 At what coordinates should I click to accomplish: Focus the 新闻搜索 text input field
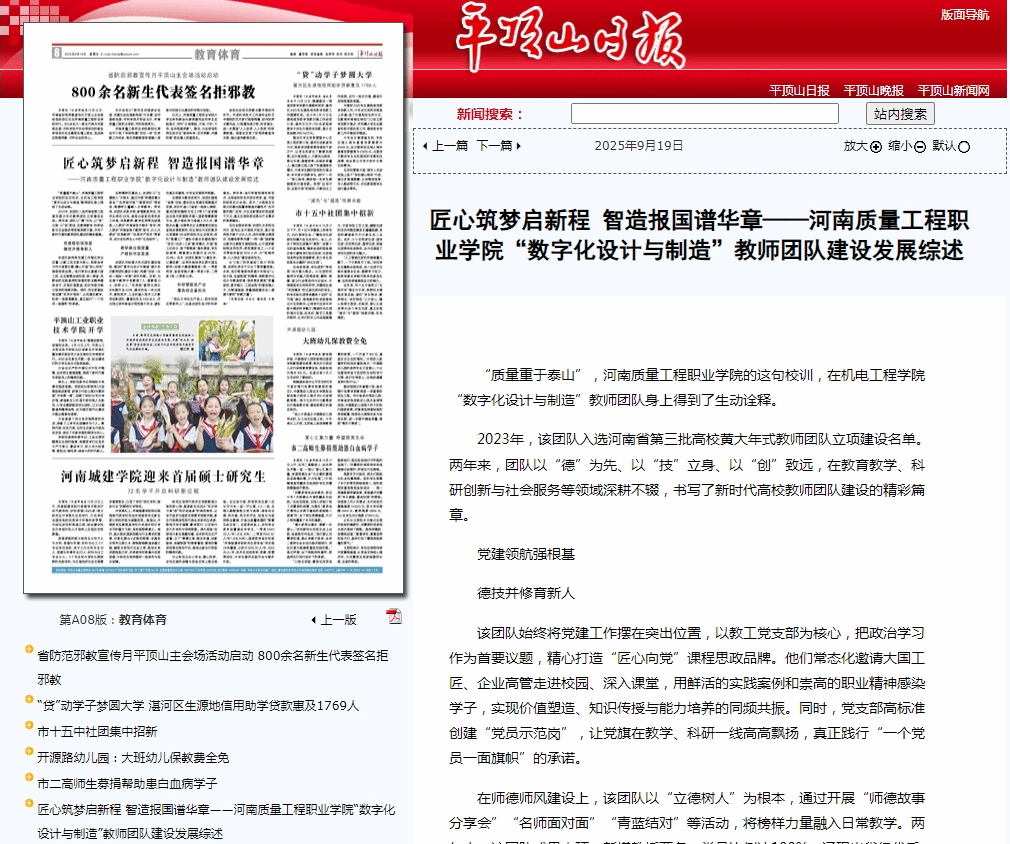click(704, 114)
